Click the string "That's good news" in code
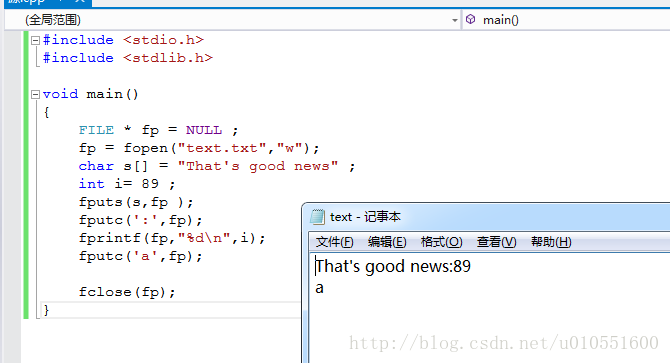The height and width of the screenshot is (363, 670). point(258,166)
